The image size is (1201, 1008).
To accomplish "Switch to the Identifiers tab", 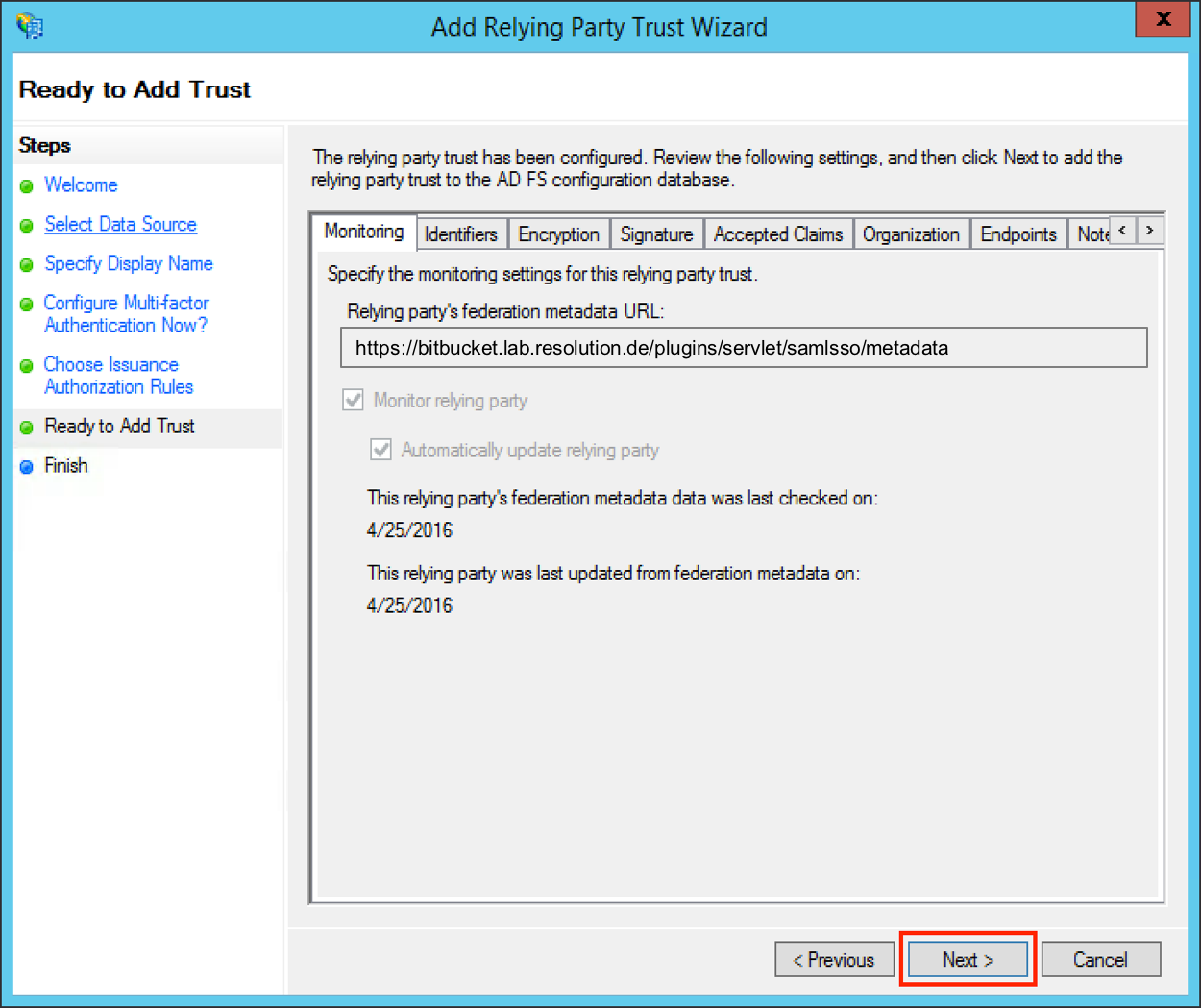I will click(x=460, y=234).
